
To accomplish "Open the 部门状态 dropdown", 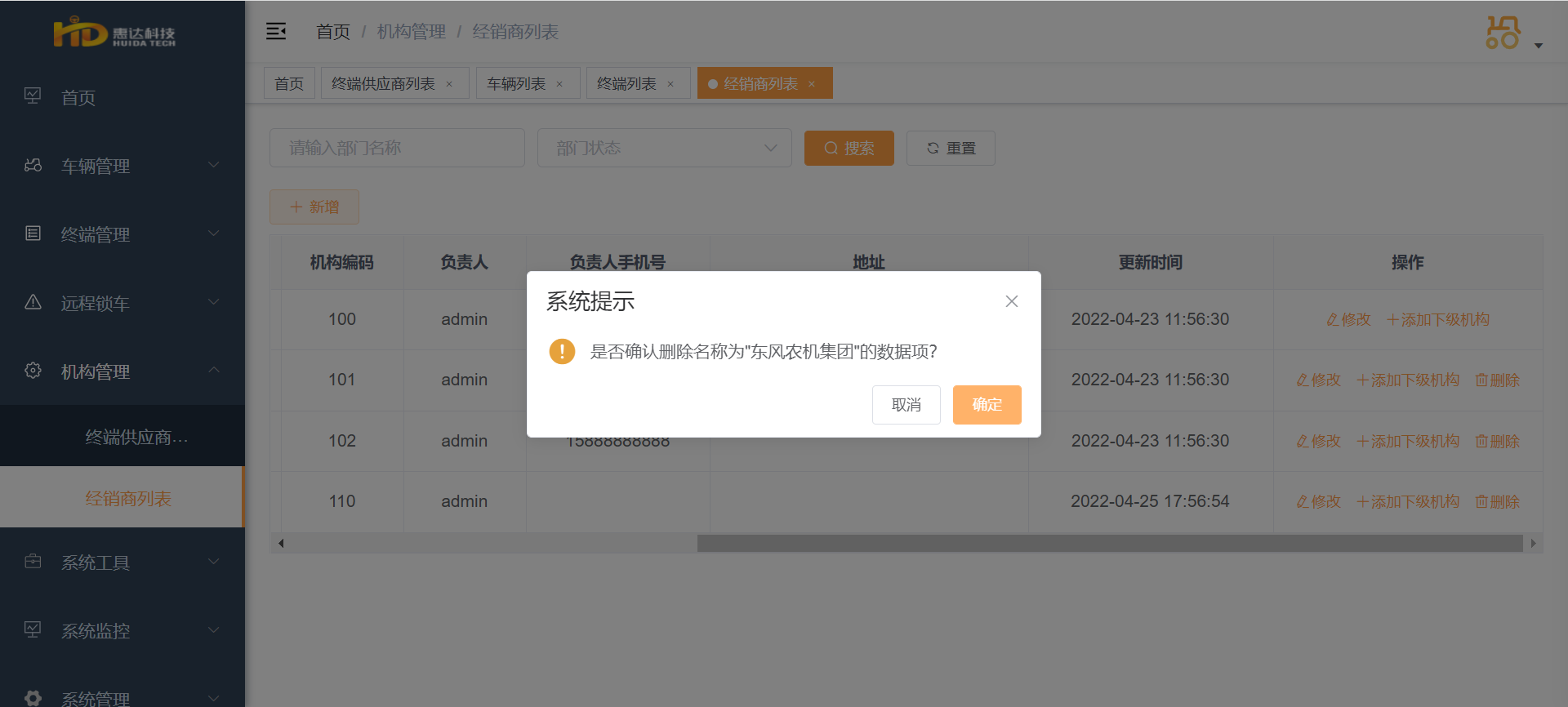I will (665, 148).
